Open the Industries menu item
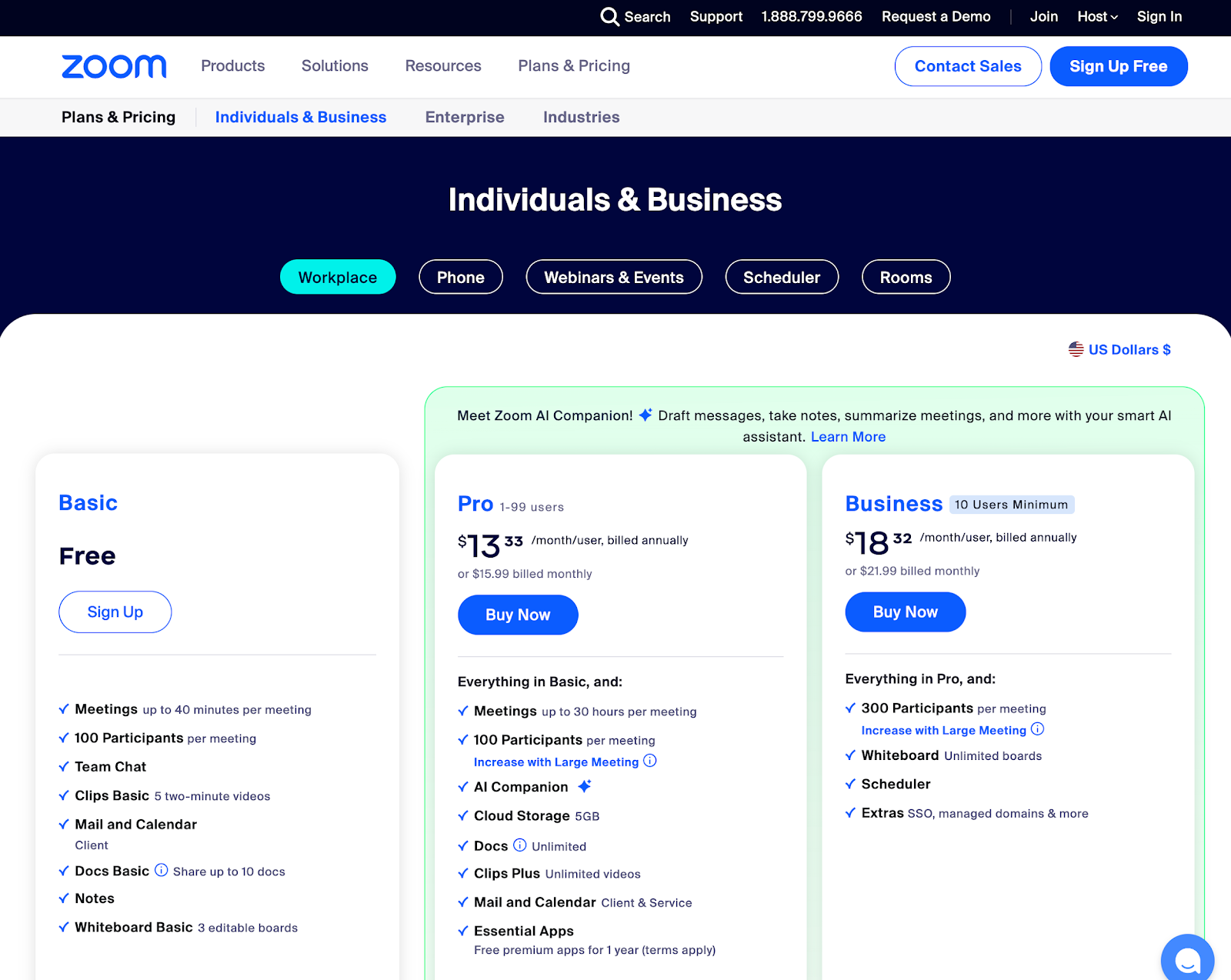1231x980 pixels. pos(580,117)
